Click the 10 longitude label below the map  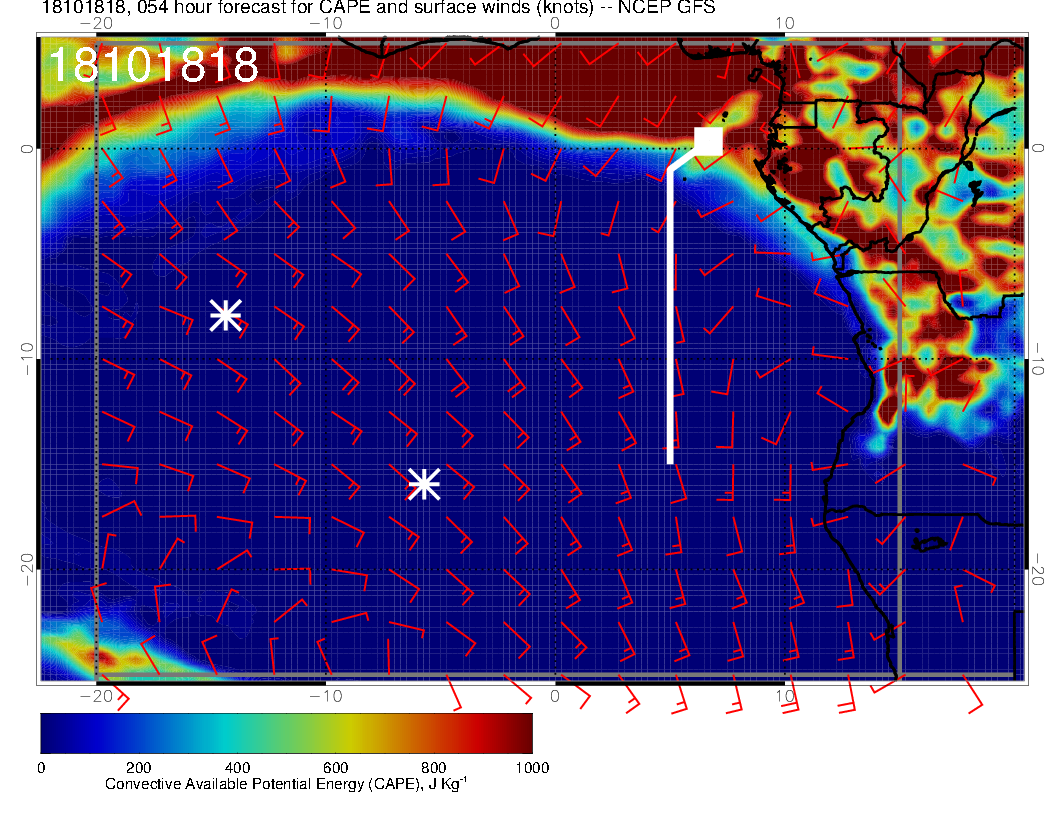click(785, 696)
